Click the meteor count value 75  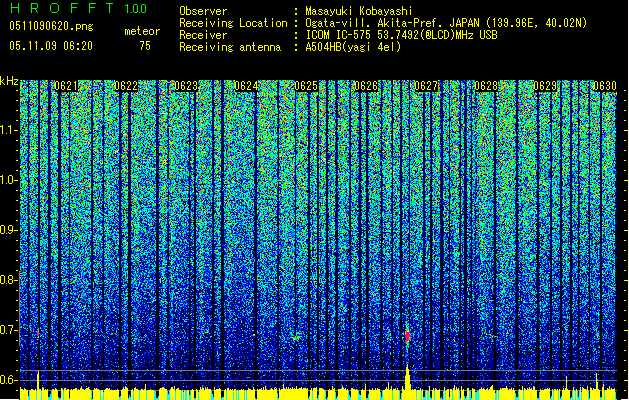[x=145, y=46]
